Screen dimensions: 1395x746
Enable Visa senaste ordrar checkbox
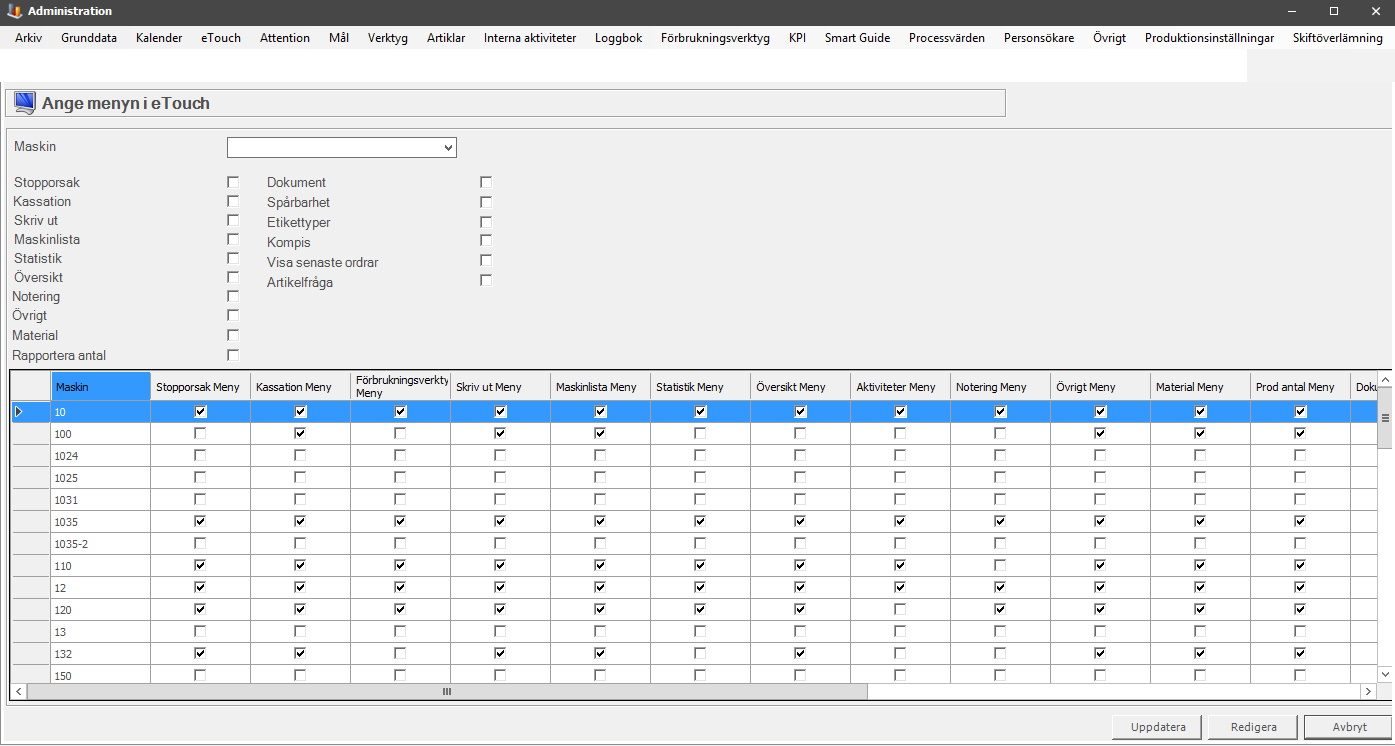point(486,260)
